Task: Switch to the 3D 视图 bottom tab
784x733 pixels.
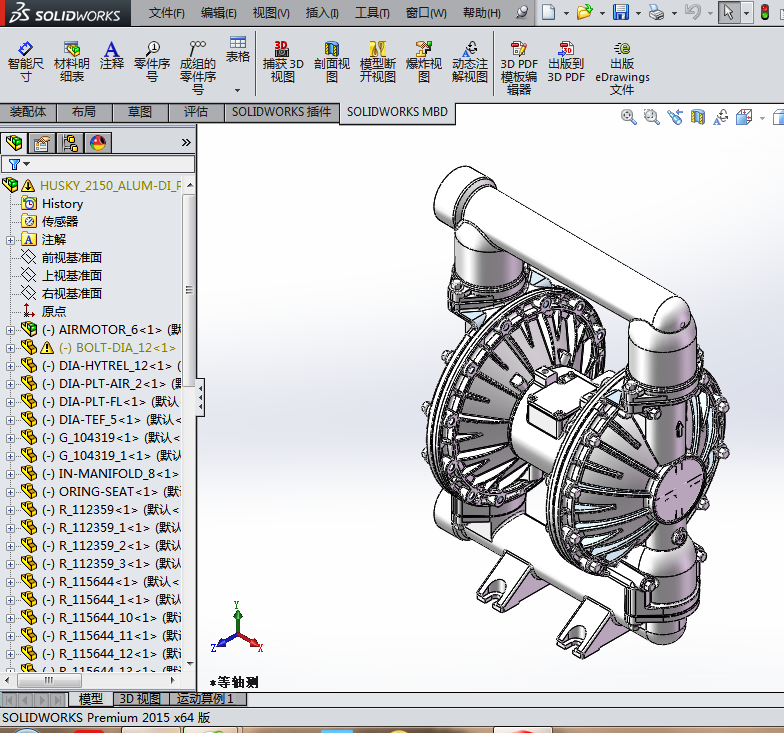Action: click(140, 698)
